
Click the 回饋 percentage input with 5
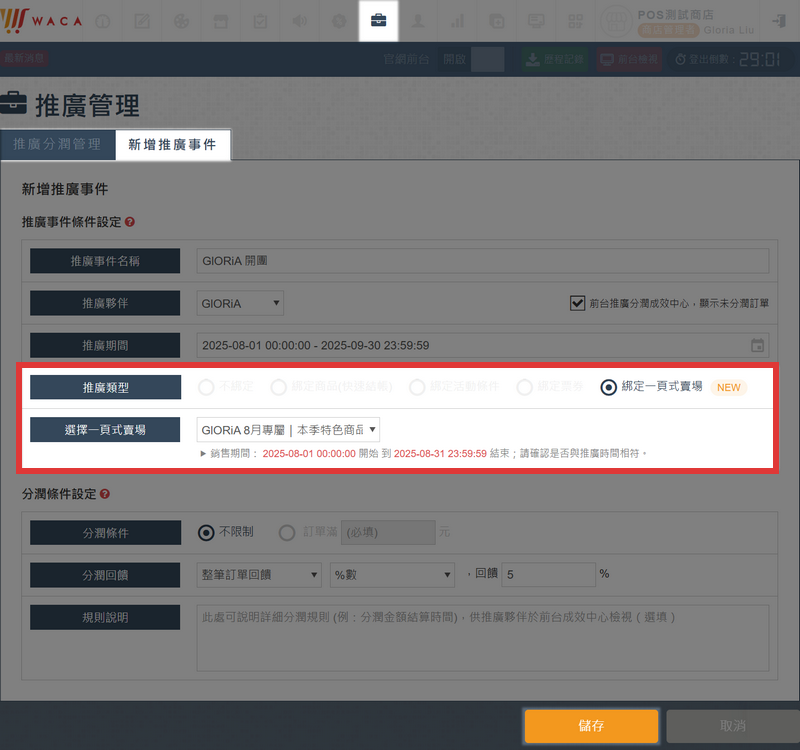point(548,574)
